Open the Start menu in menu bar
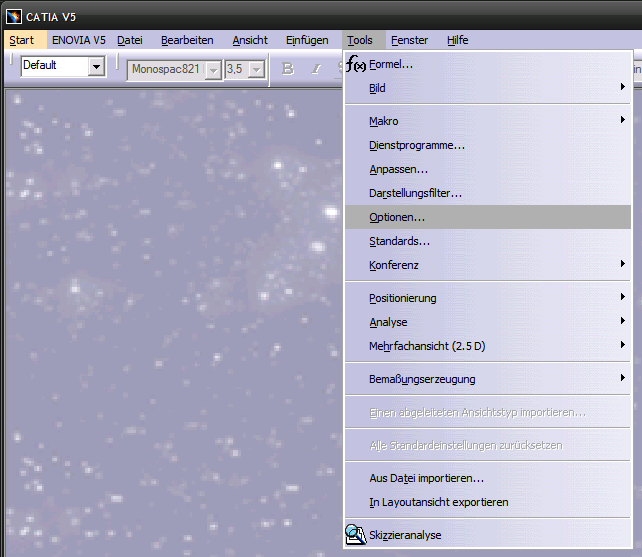642x557 pixels. 21,40
